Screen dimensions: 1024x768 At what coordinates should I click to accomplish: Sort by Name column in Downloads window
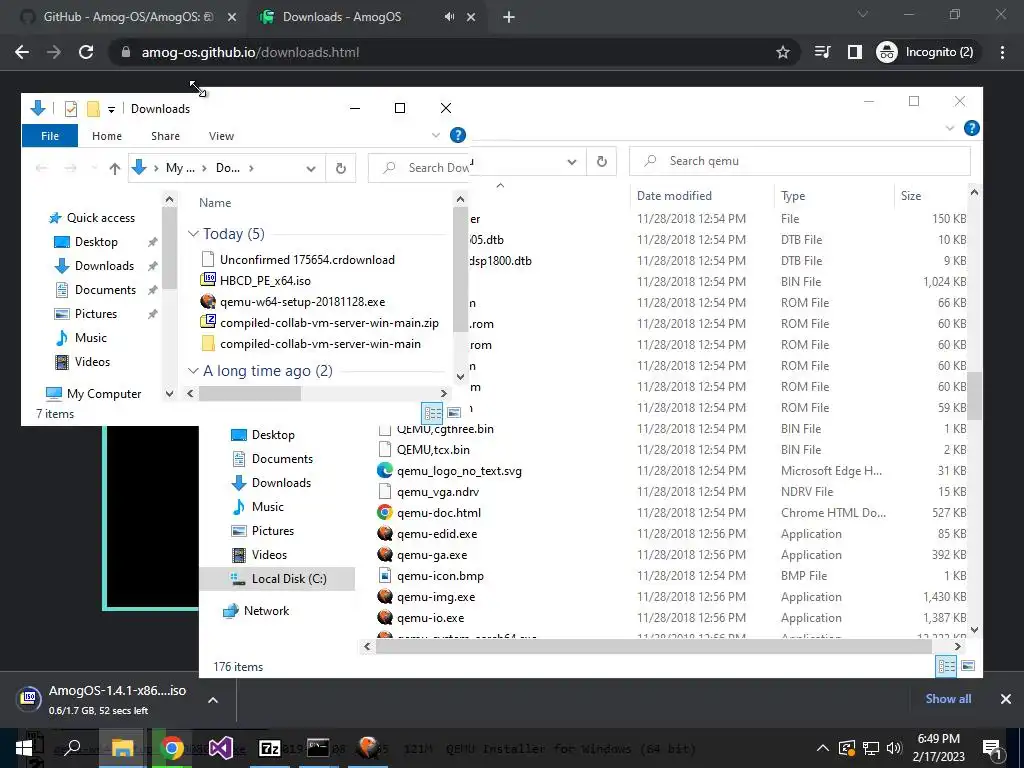[215, 202]
